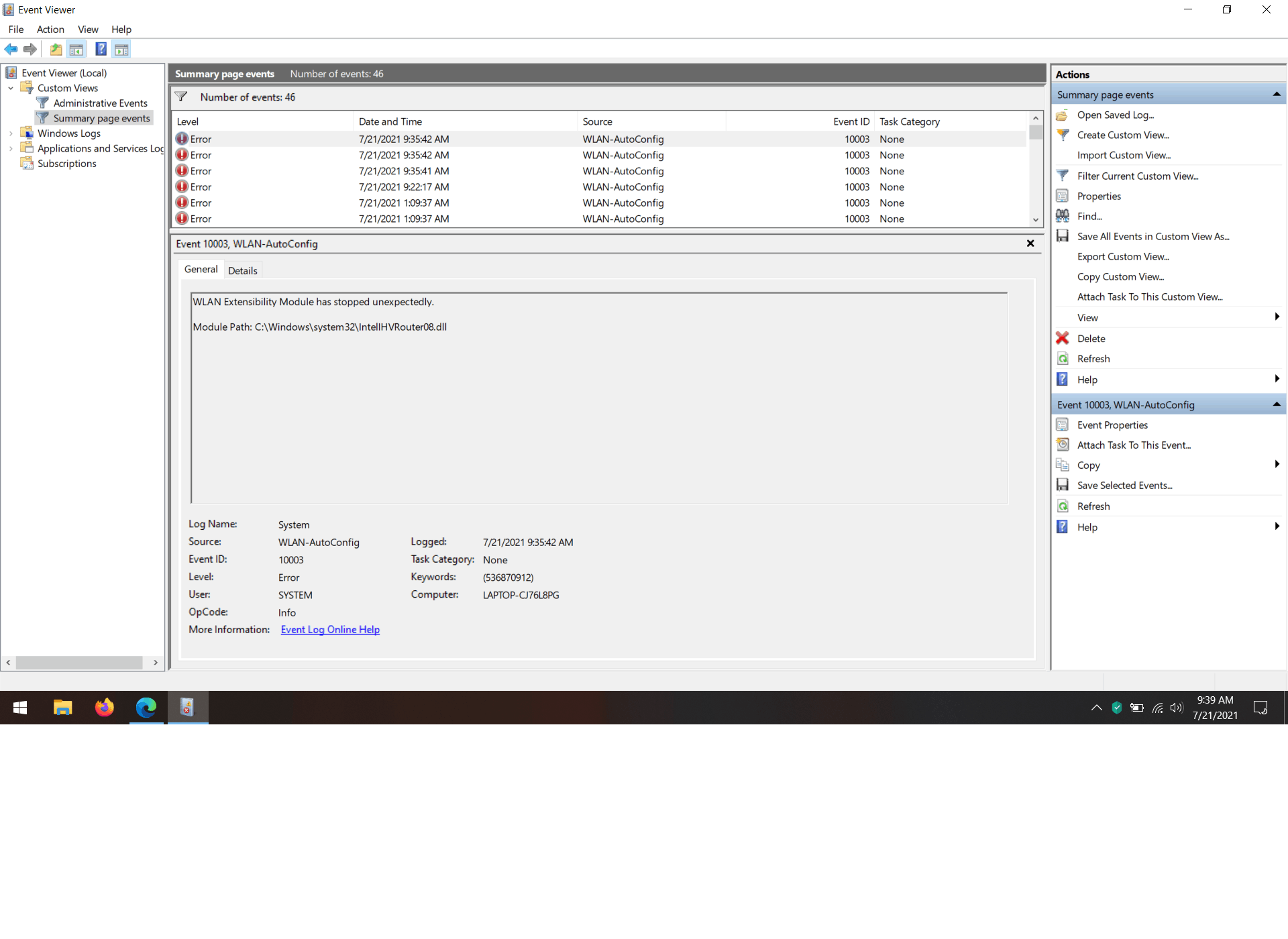The height and width of the screenshot is (939, 1288).
Task: Open the Copy submenu arrow
Action: [x=1277, y=465]
